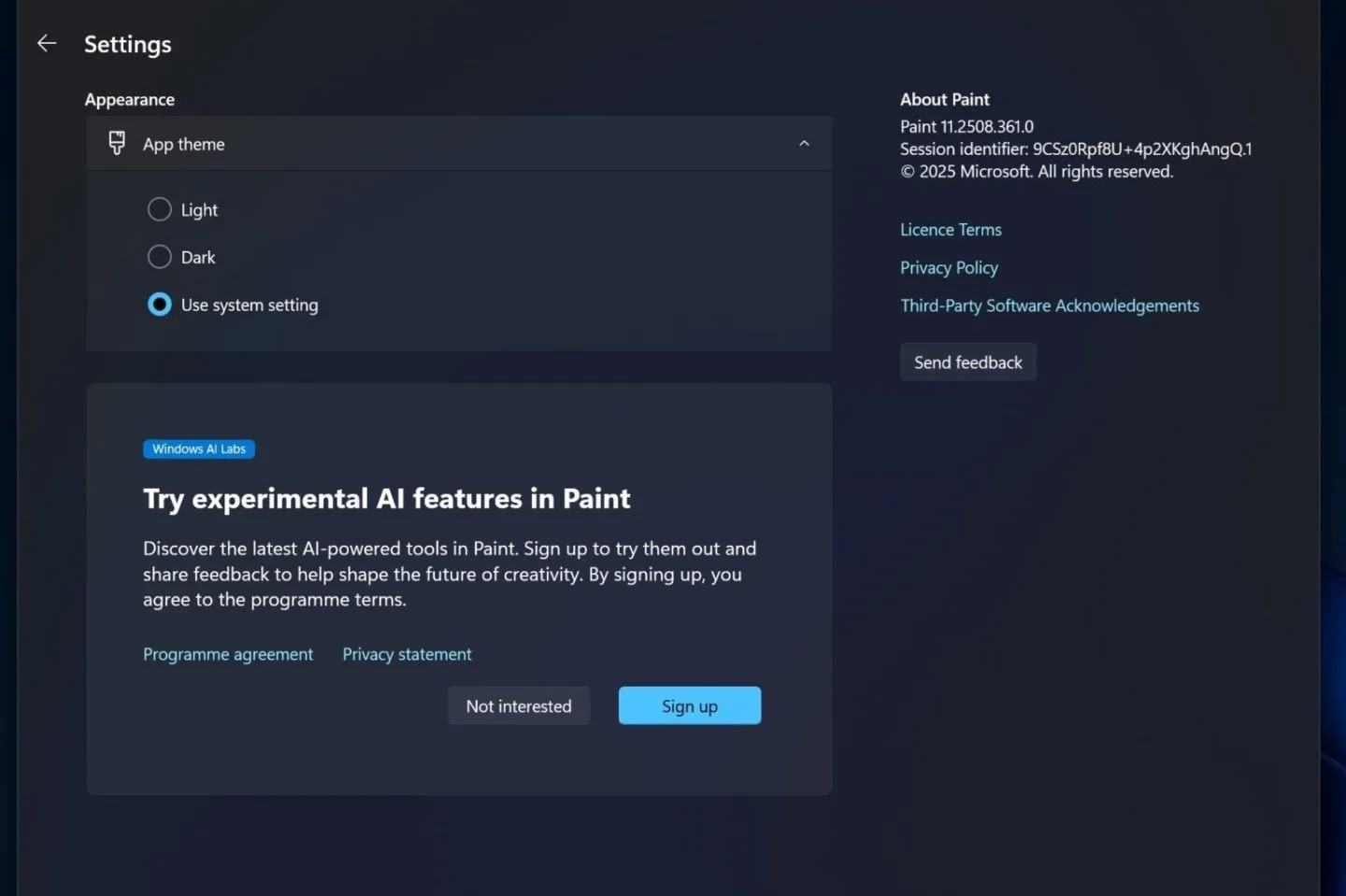Click the Appearance section header

tap(129, 99)
